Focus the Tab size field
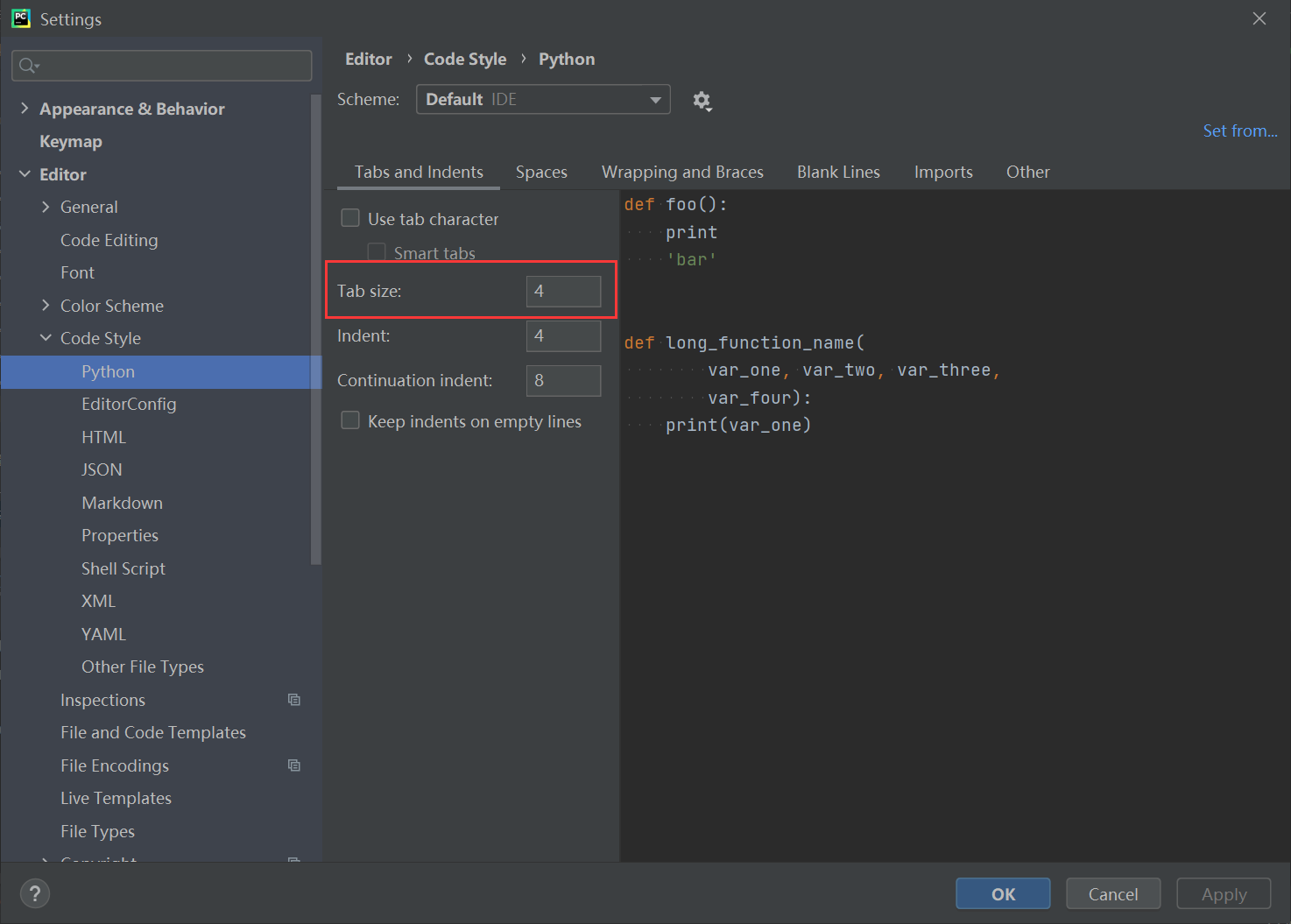This screenshot has width=1291, height=924. (563, 291)
